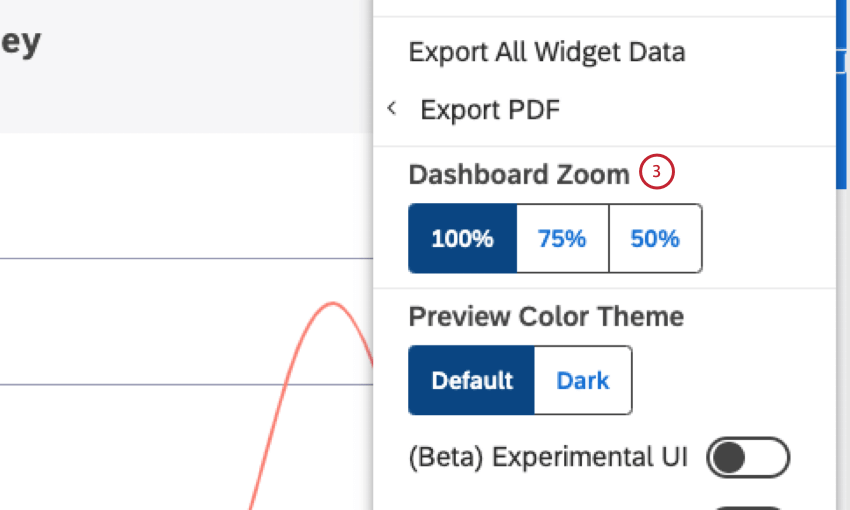Click the Dashboard Zoom section label

pyautogui.click(x=518, y=174)
